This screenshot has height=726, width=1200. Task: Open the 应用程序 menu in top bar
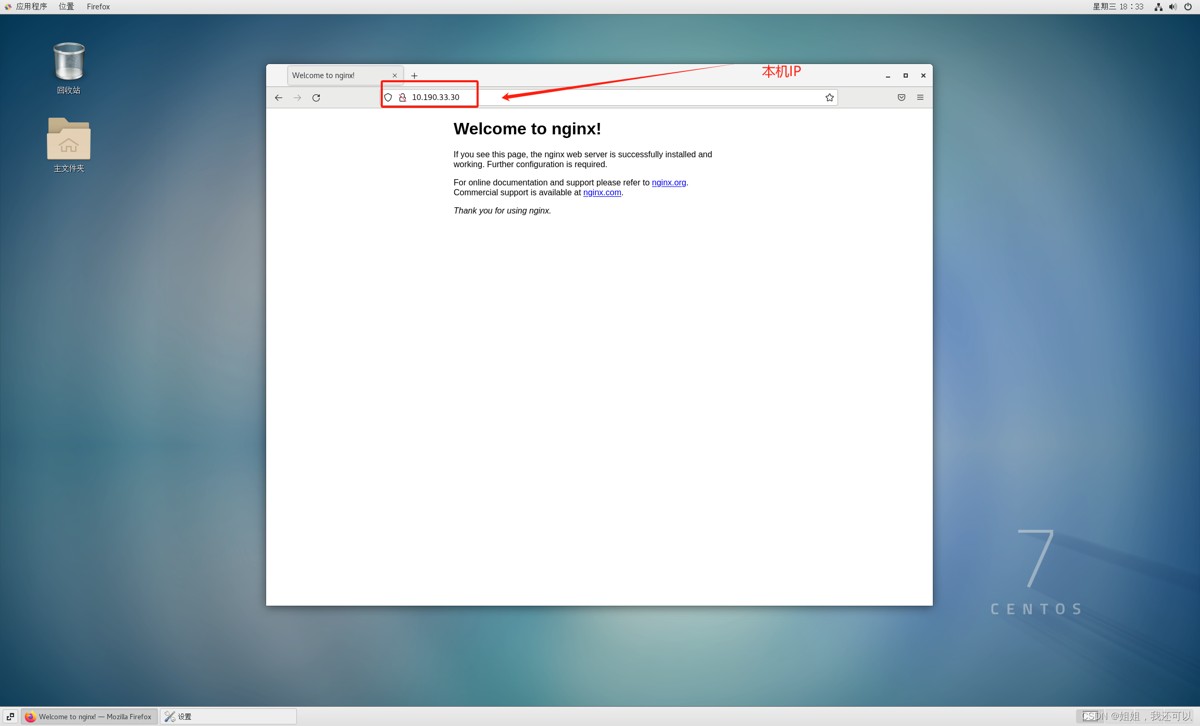pyautogui.click(x=26, y=7)
